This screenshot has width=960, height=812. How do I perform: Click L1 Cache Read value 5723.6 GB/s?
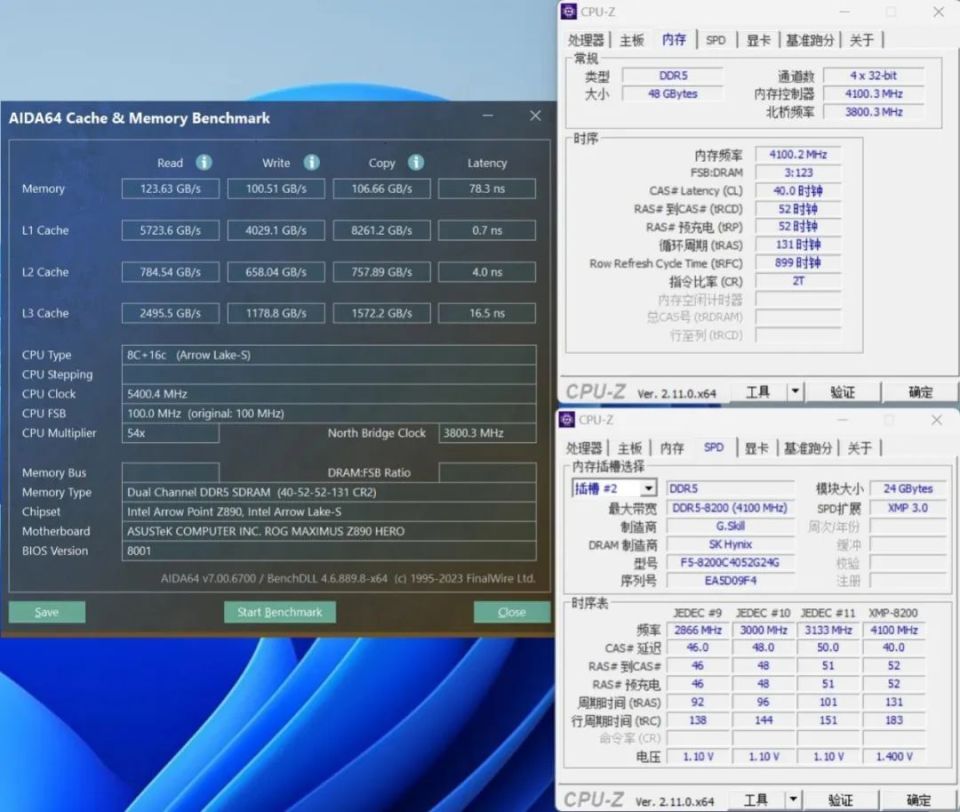170,230
